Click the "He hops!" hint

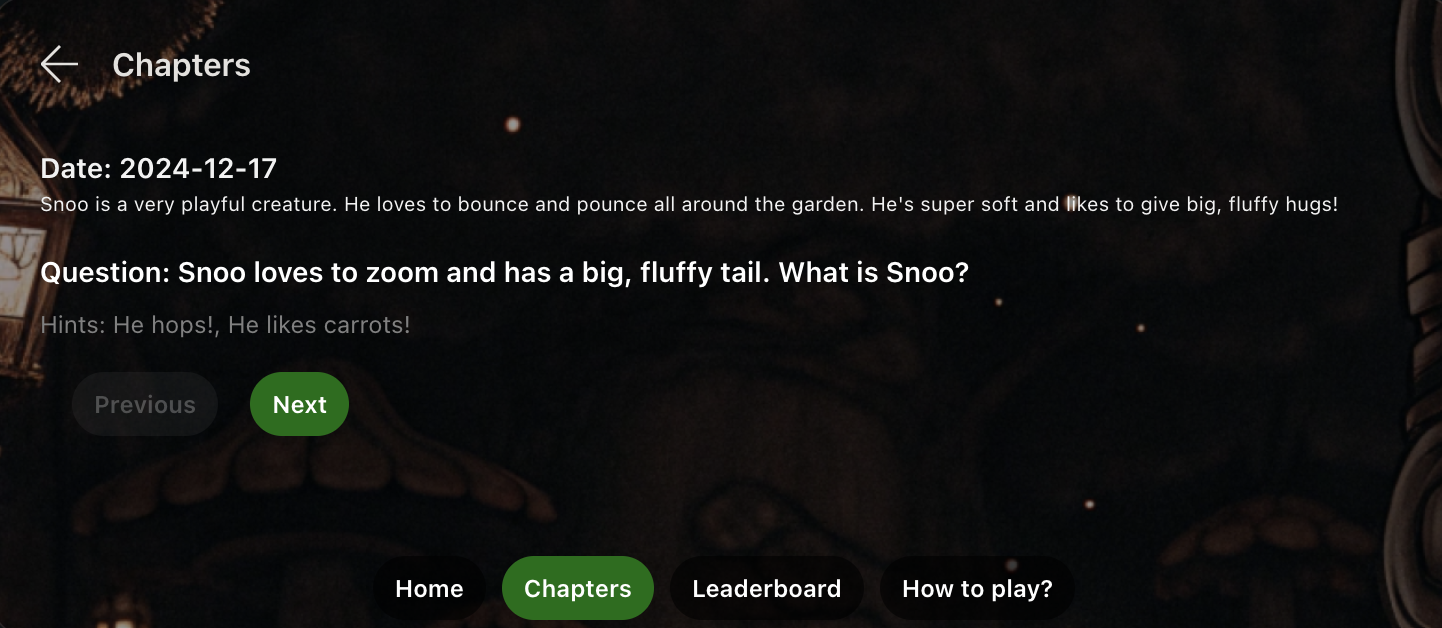(x=166, y=325)
